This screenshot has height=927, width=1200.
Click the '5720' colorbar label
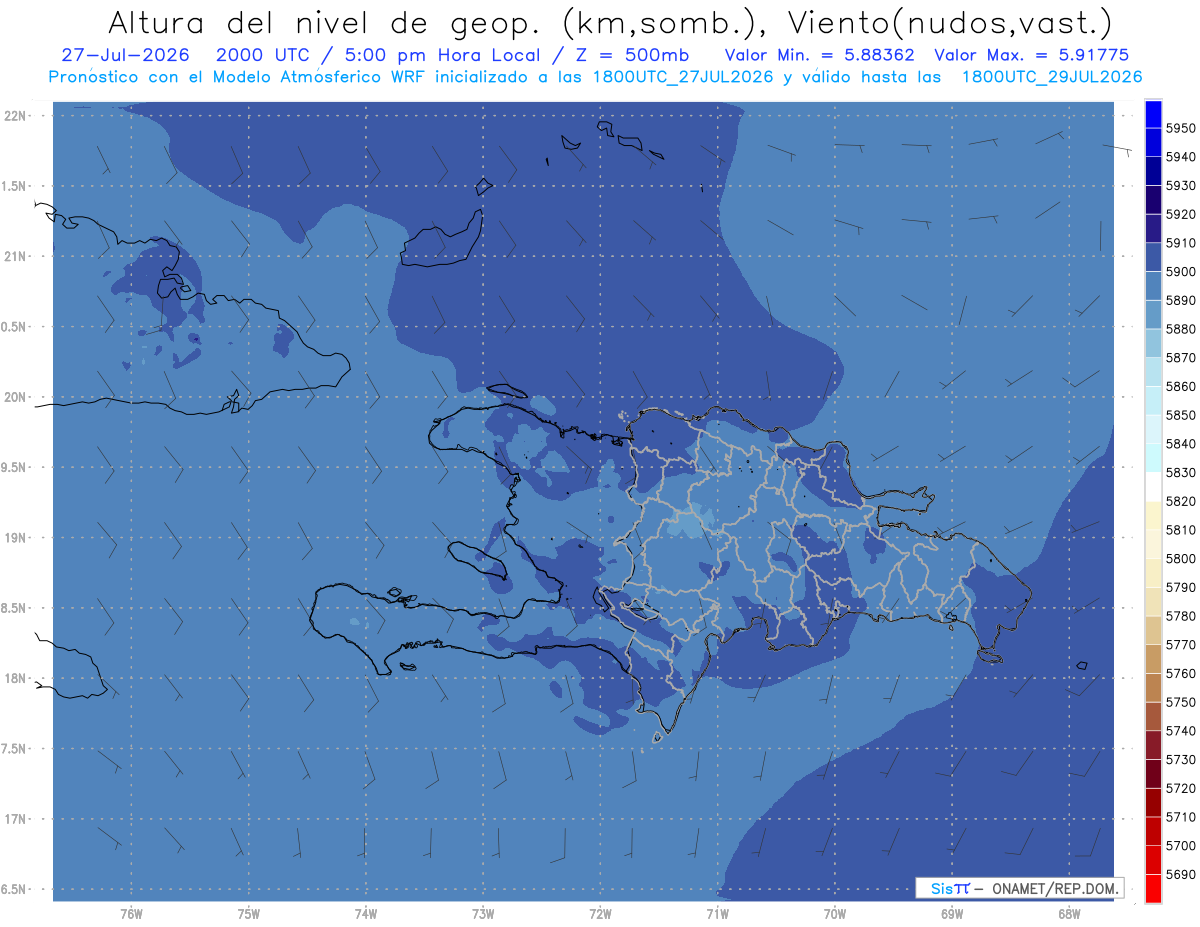[1182, 789]
